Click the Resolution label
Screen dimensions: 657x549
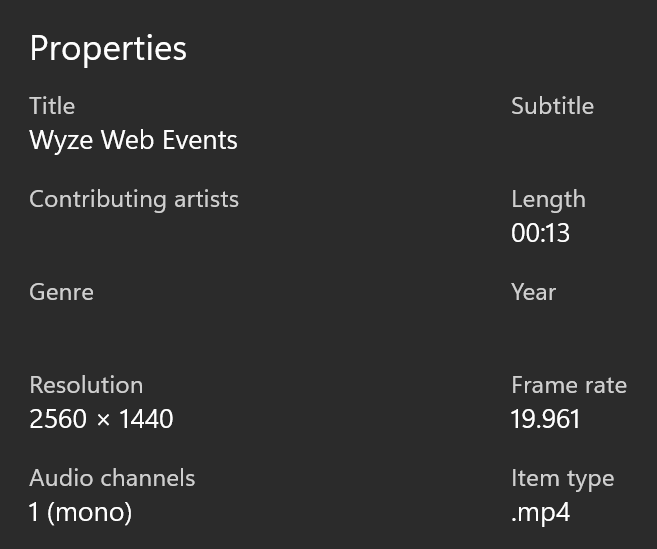(x=86, y=385)
